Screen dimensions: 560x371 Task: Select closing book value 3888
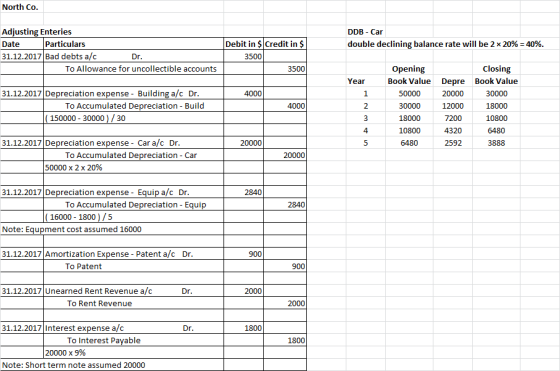coord(496,143)
